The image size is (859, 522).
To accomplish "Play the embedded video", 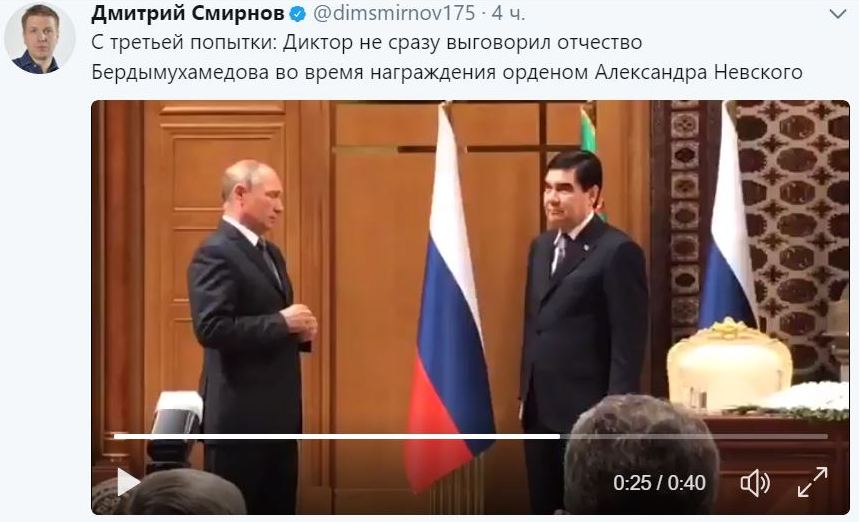I will (x=129, y=482).
